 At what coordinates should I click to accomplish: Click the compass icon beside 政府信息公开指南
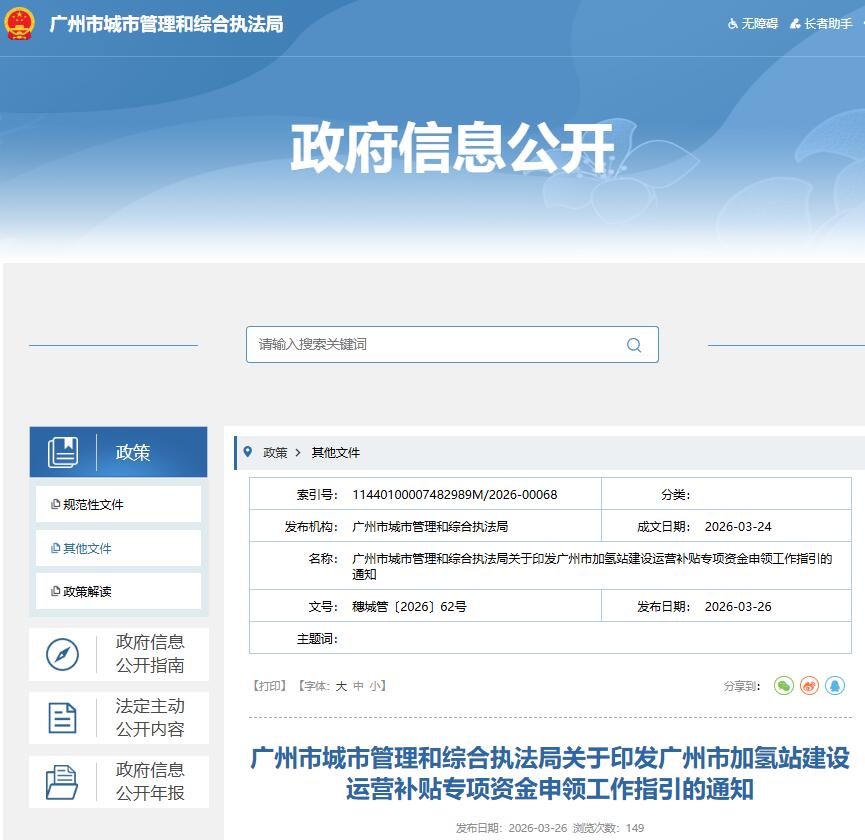(x=63, y=655)
